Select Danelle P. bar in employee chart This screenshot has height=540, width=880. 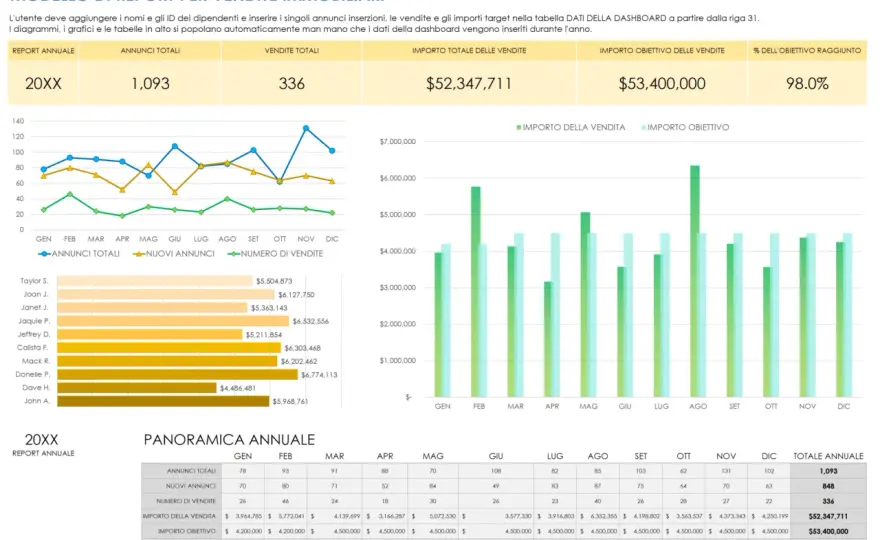pyautogui.click(x=177, y=374)
